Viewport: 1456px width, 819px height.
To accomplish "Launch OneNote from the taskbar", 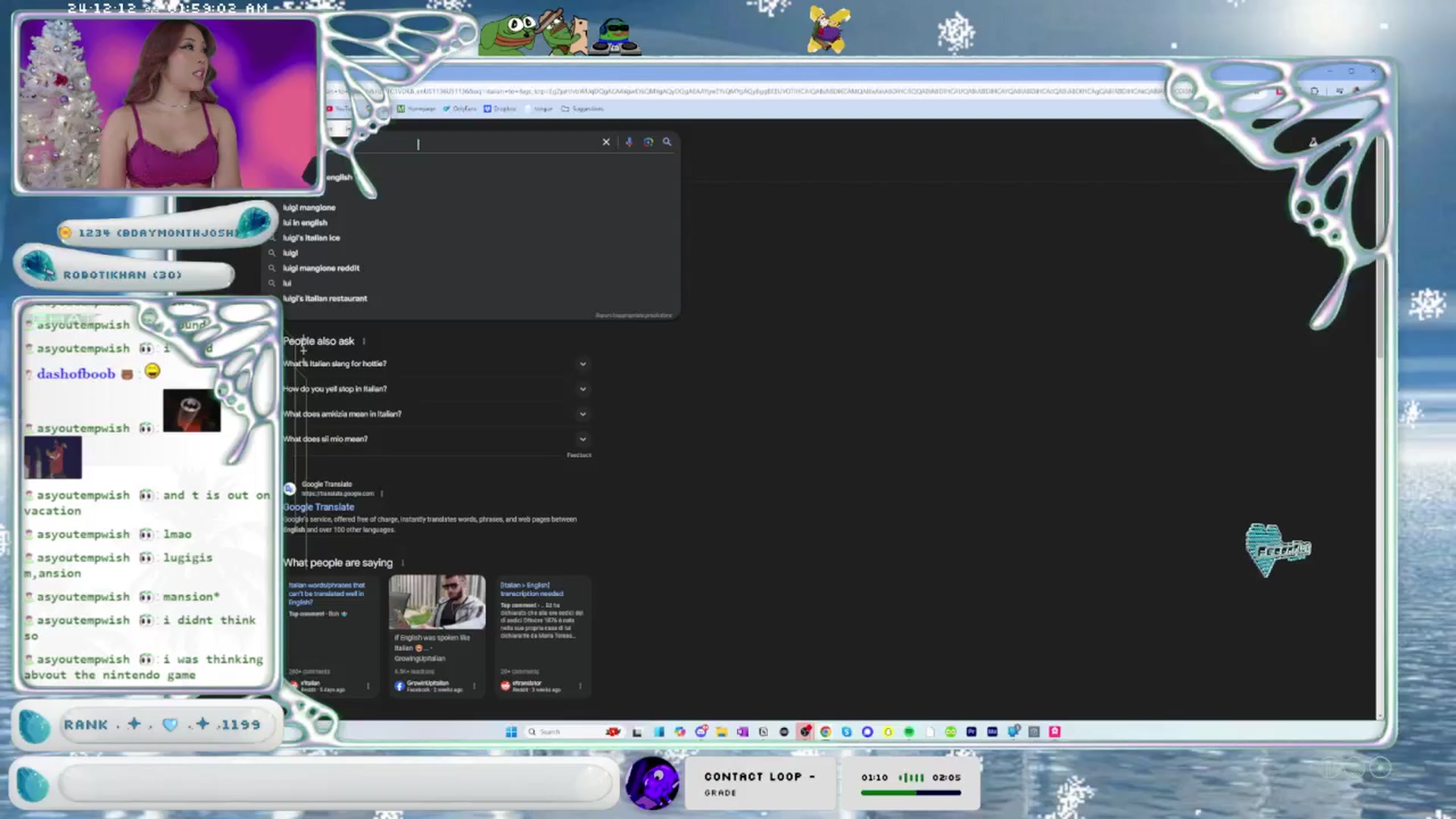I will point(742,732).
